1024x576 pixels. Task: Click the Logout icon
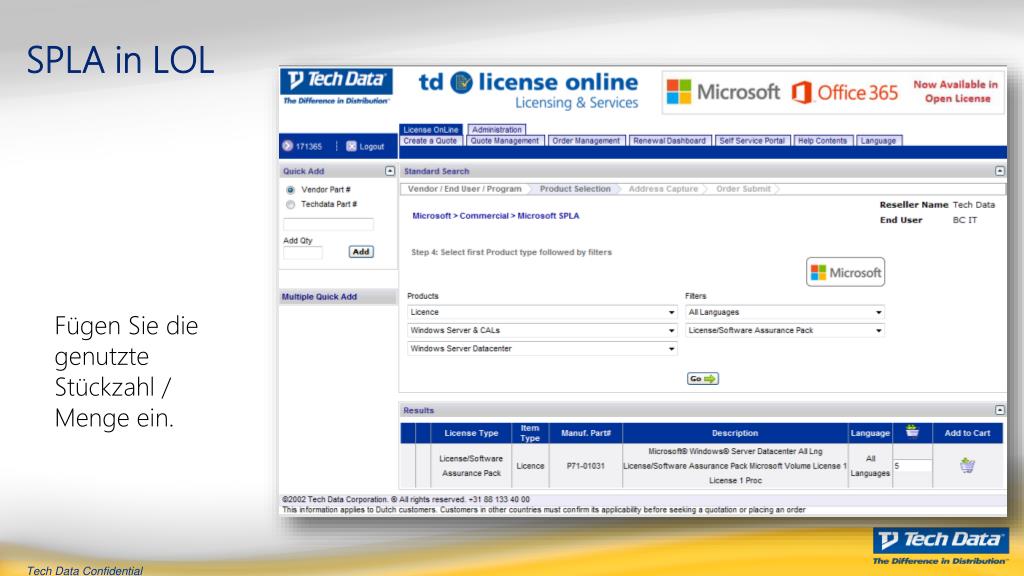351,146
